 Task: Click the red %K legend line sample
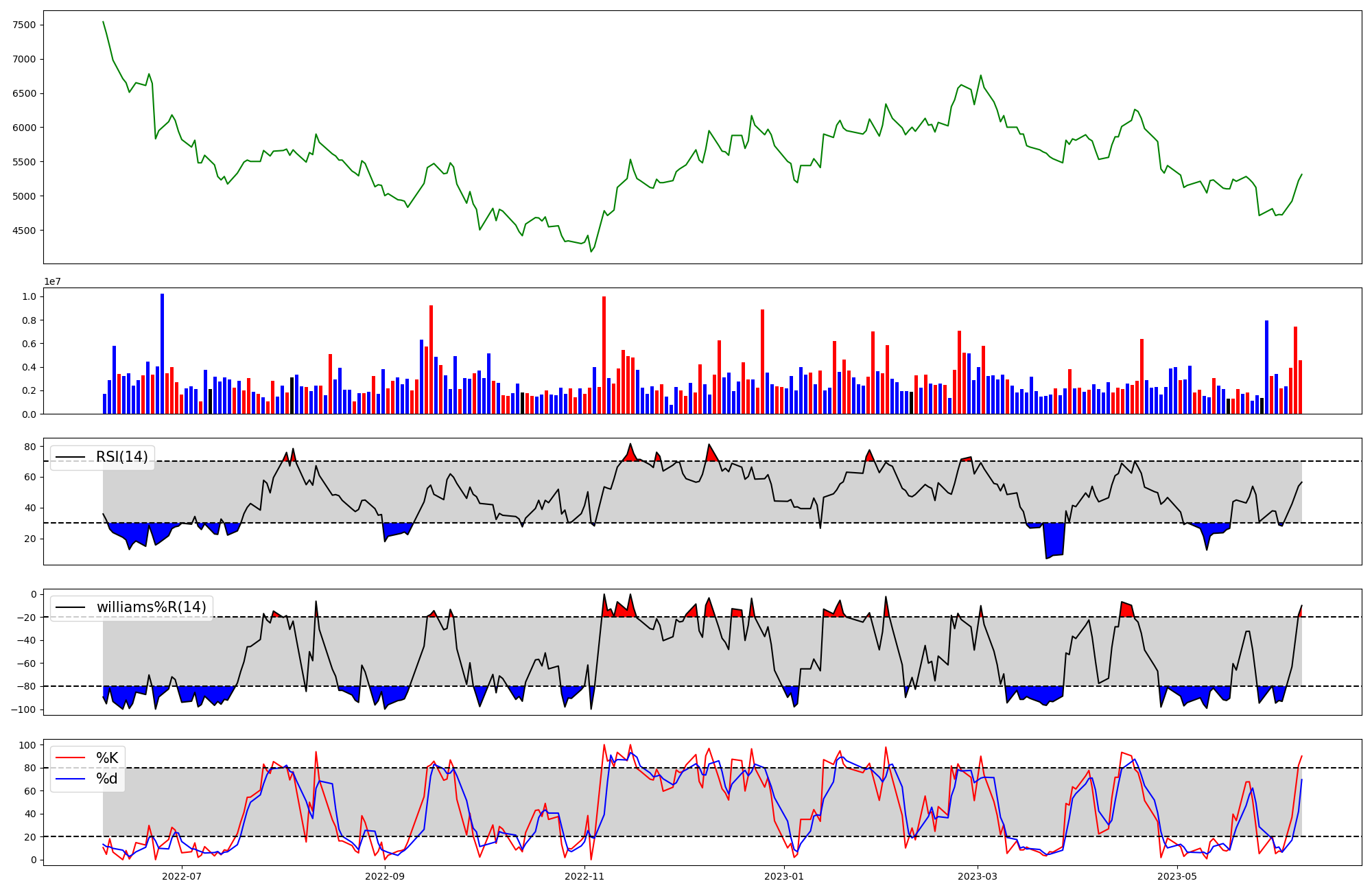click(71, 758)
